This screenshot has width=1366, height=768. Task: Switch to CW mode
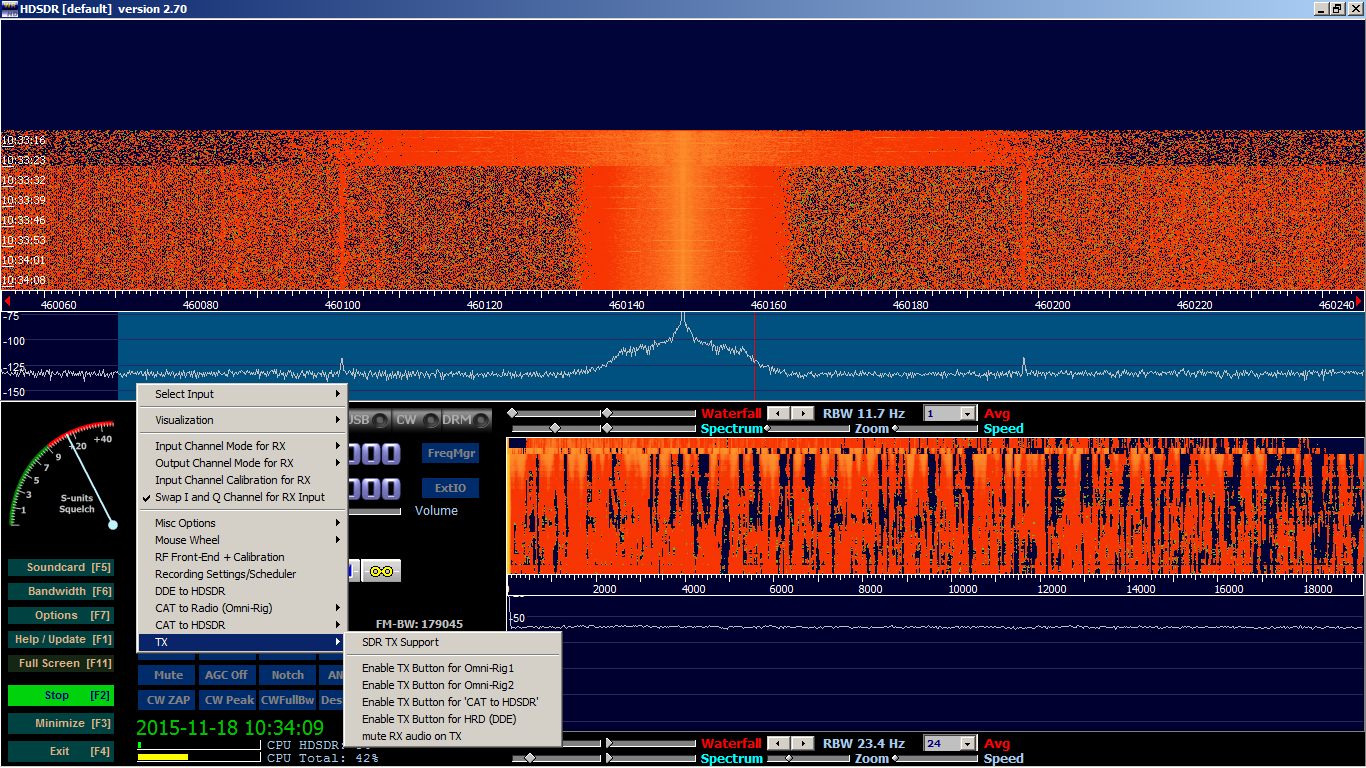pyautogui.click(x=417, y=420)
